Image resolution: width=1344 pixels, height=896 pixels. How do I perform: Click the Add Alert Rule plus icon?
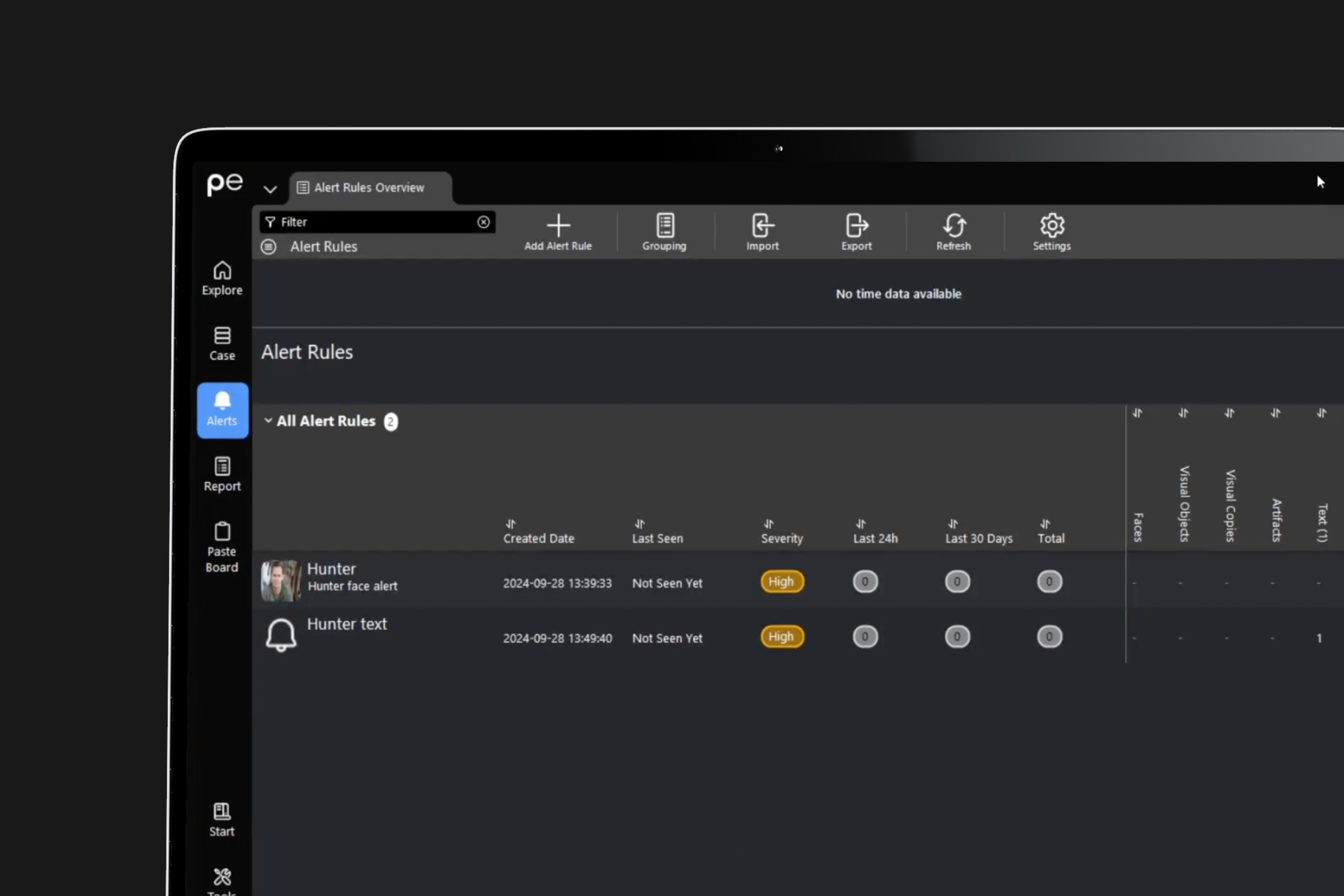point(558,226)
